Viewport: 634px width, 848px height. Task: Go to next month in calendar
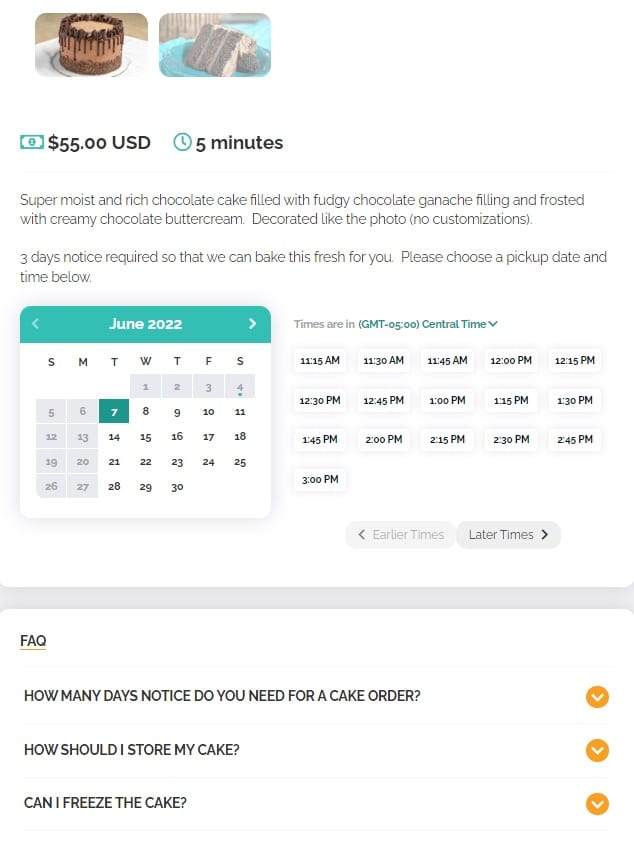click(252, 323)
